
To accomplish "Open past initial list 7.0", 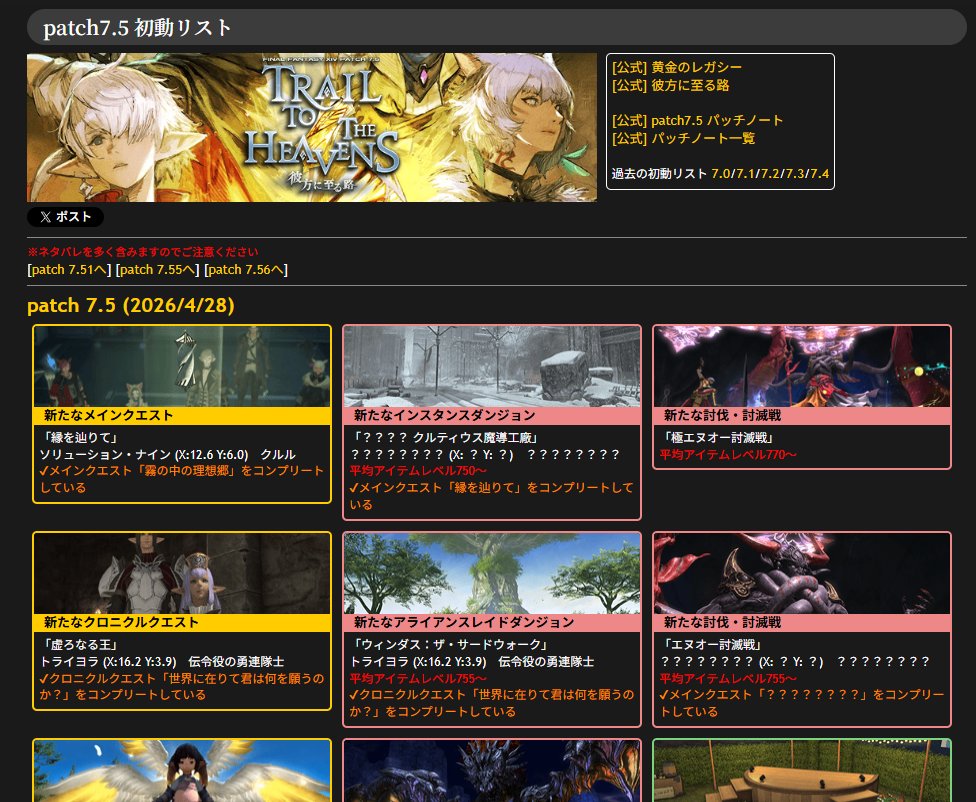I will [x=721, y=174].
